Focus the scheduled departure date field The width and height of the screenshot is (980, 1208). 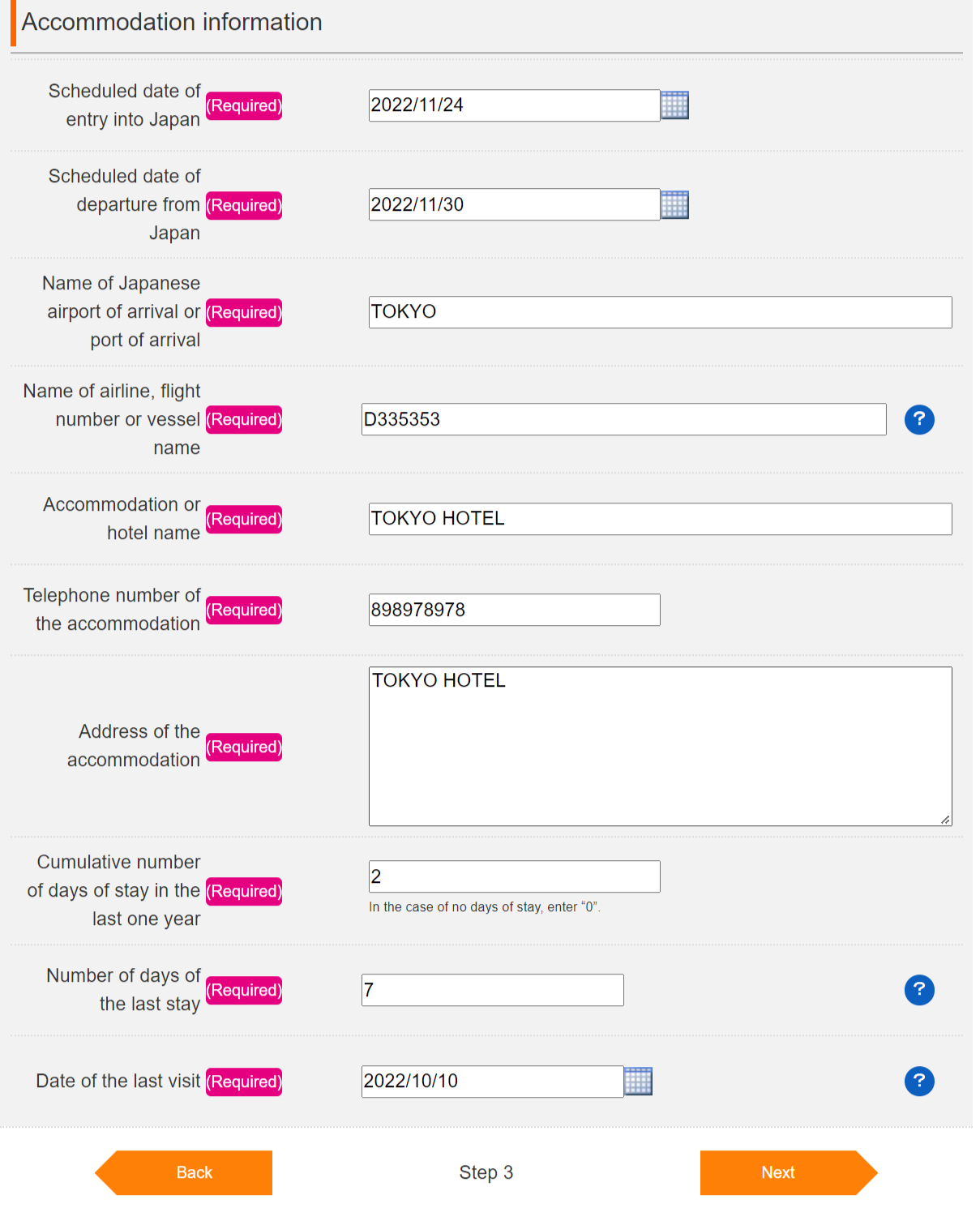coord(514,204)
